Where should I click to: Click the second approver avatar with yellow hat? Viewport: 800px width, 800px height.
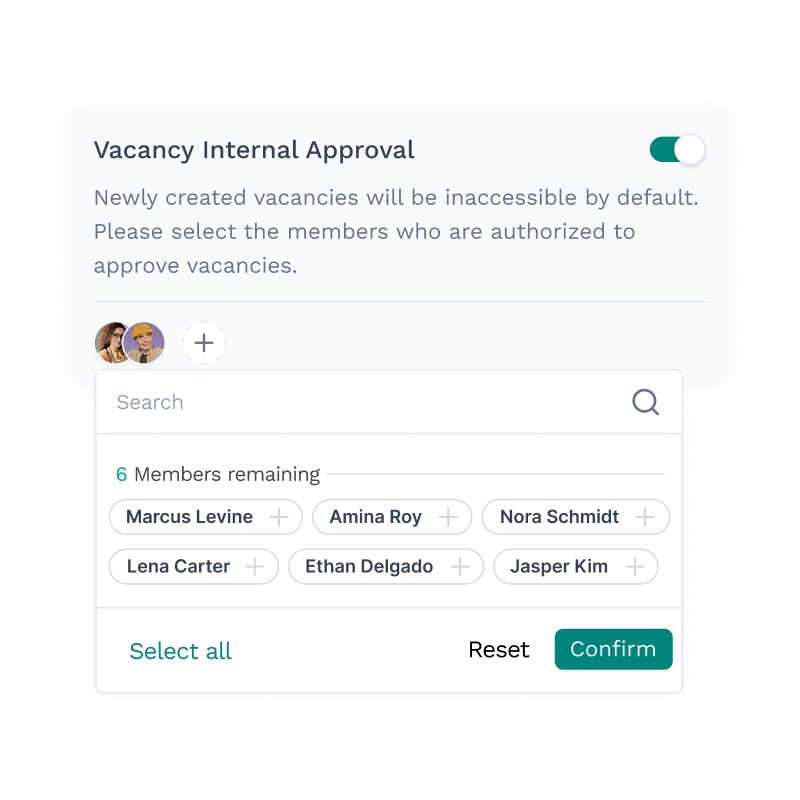pyautogui.click(x=146, y=343)
